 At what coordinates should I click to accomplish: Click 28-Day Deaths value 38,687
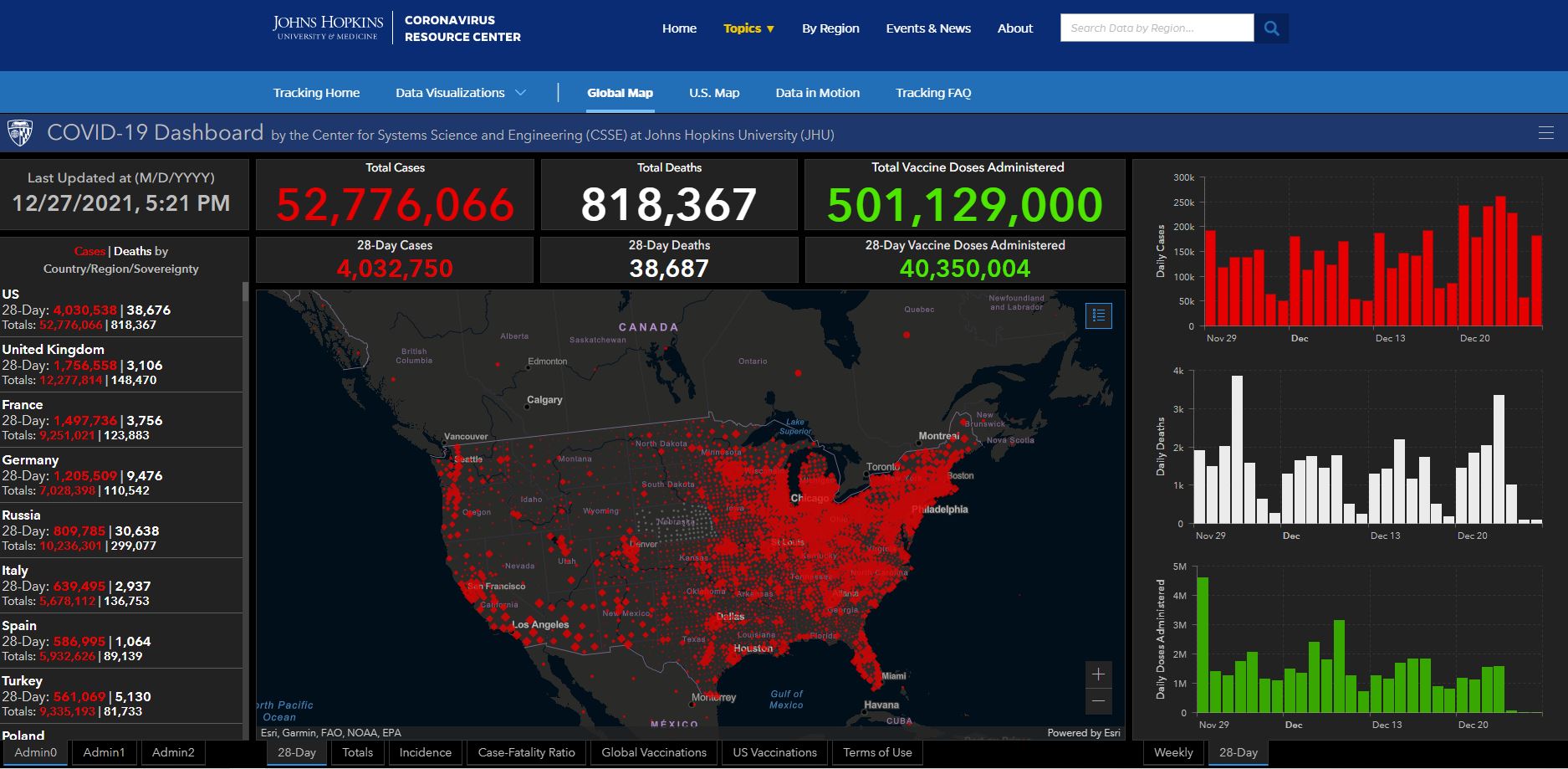coord(669,269)
